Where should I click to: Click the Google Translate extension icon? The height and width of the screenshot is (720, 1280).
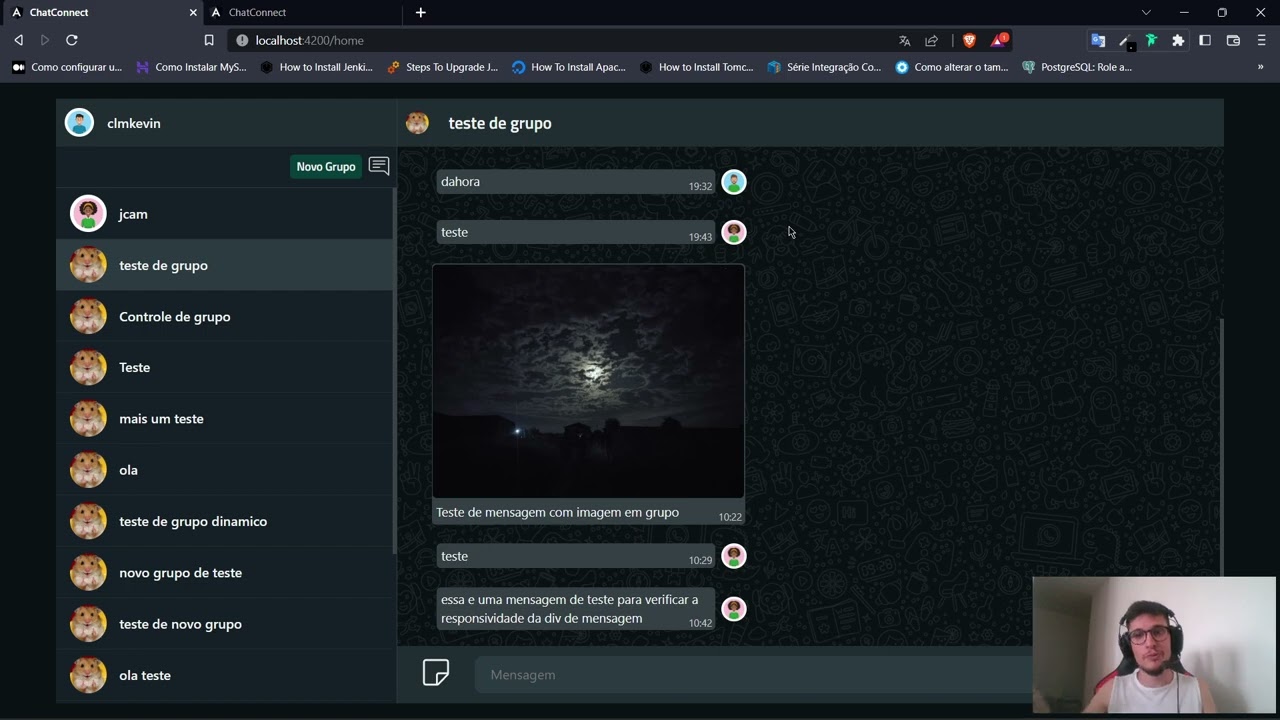click(x=1098, y=40)
